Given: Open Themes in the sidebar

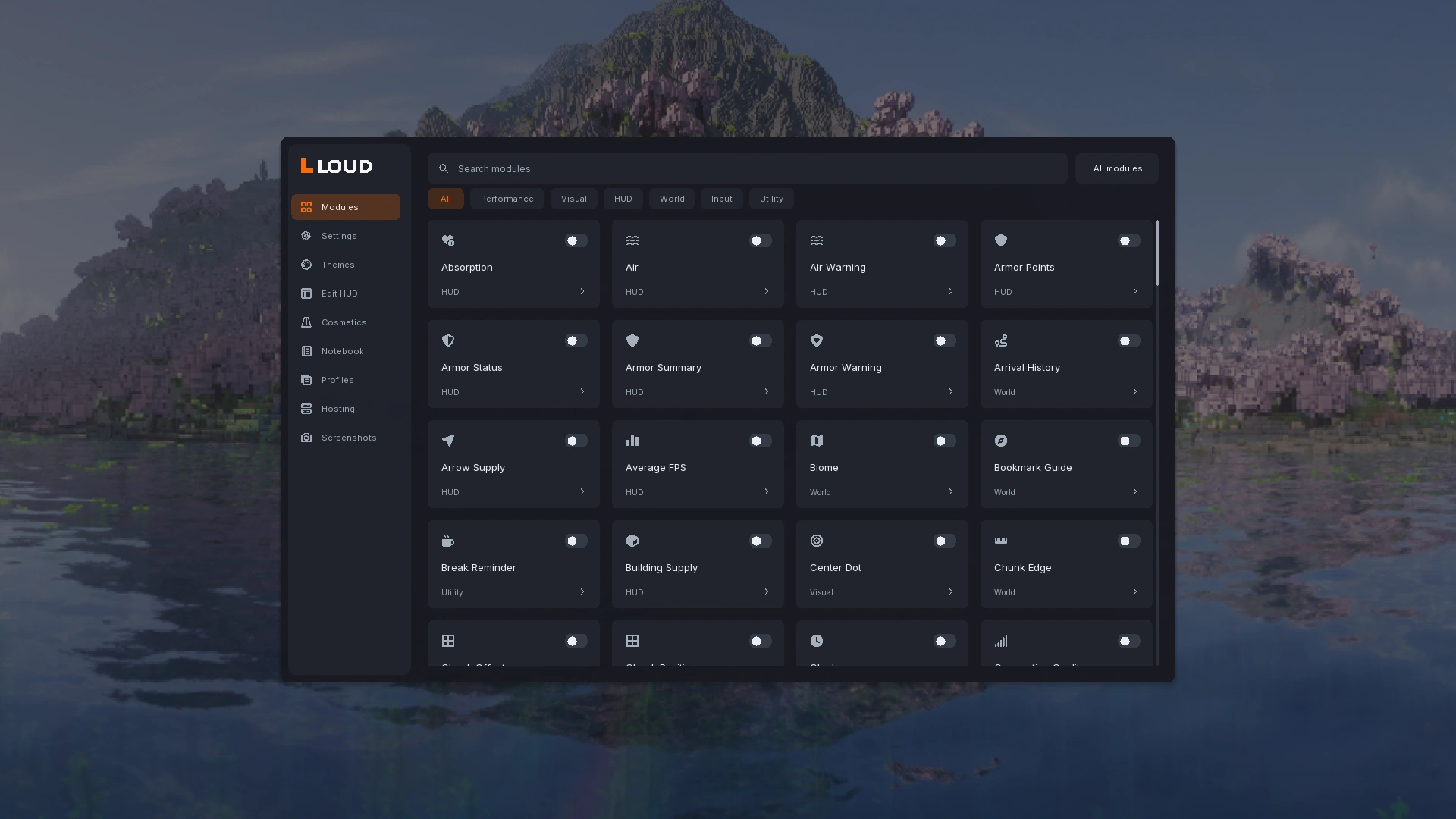Looking at the screenshot, I should [x=346, y=265].
